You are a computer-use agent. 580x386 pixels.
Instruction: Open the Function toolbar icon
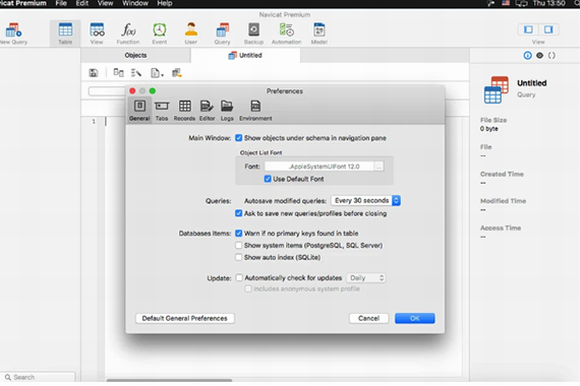click(128, 34)
